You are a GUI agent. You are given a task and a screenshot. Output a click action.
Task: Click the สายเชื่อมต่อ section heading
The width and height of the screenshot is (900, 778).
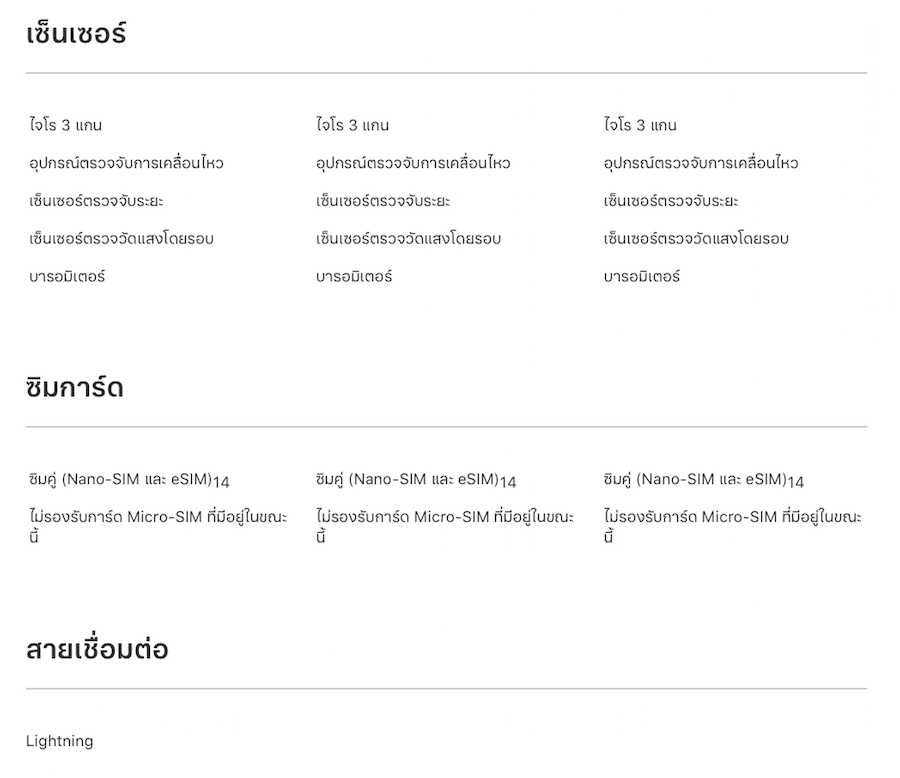point(97,650)
